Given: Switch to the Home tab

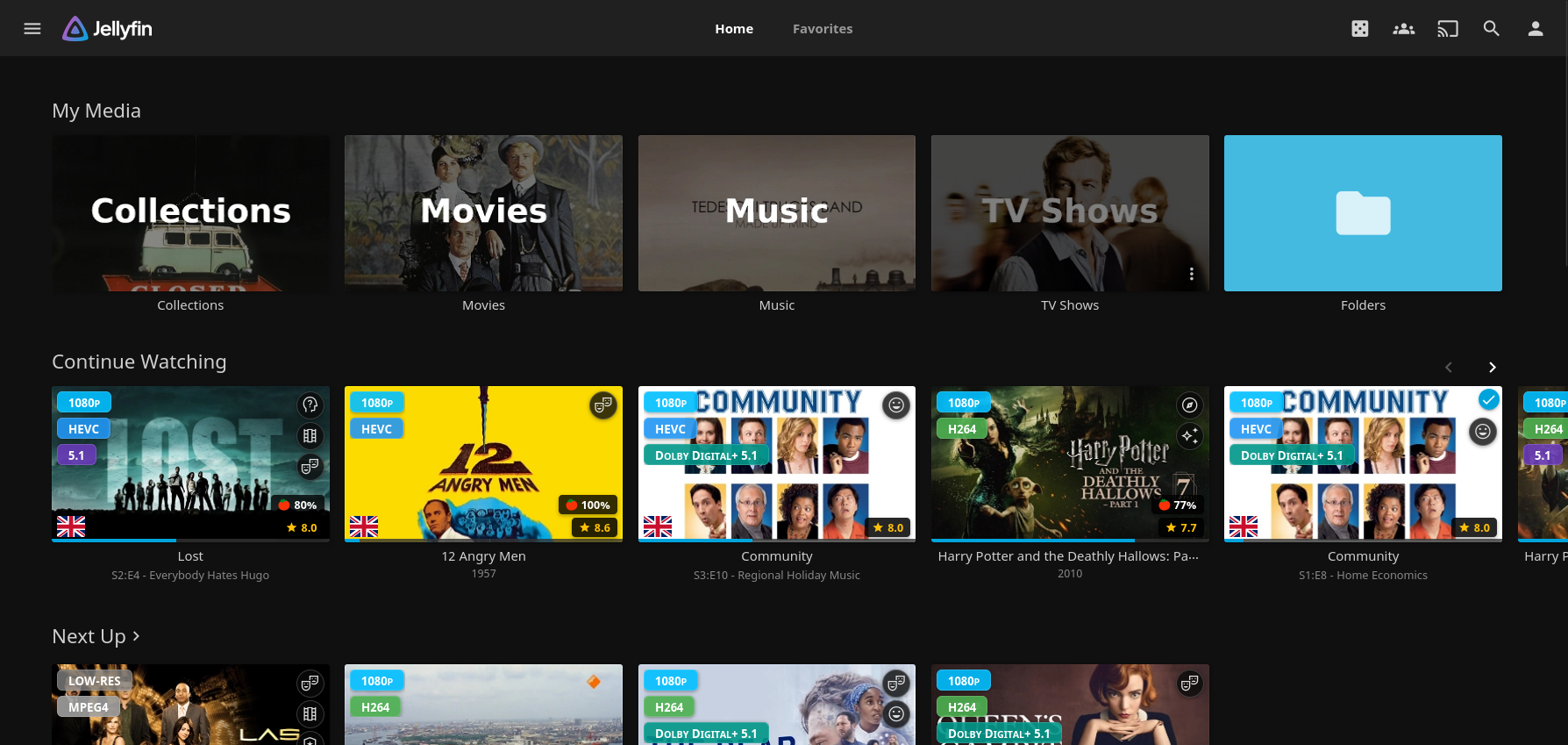Looking at the screenshot, I should click(734, 29).
